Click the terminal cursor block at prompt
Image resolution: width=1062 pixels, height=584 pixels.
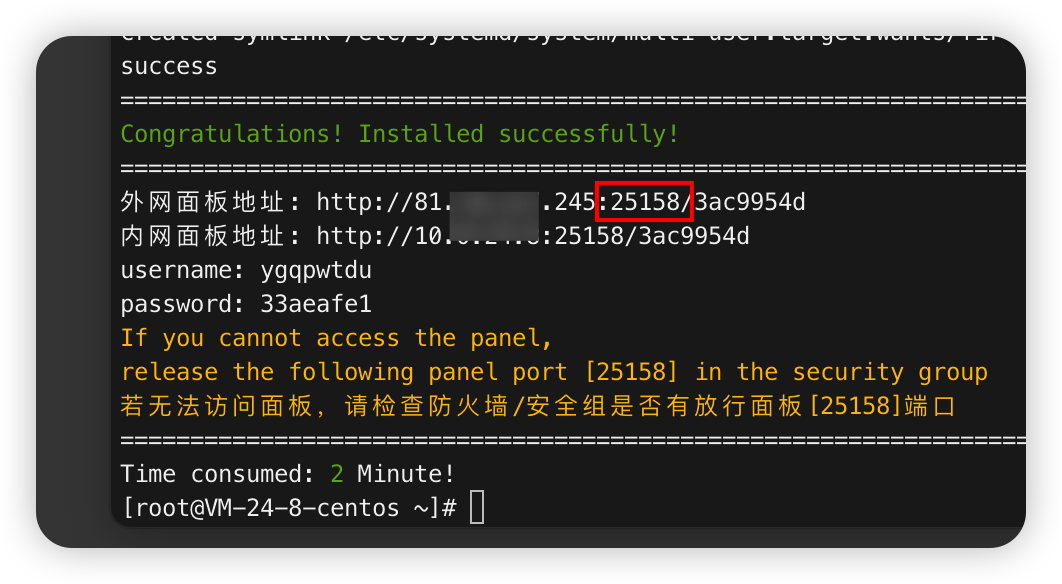click(477, 507)
